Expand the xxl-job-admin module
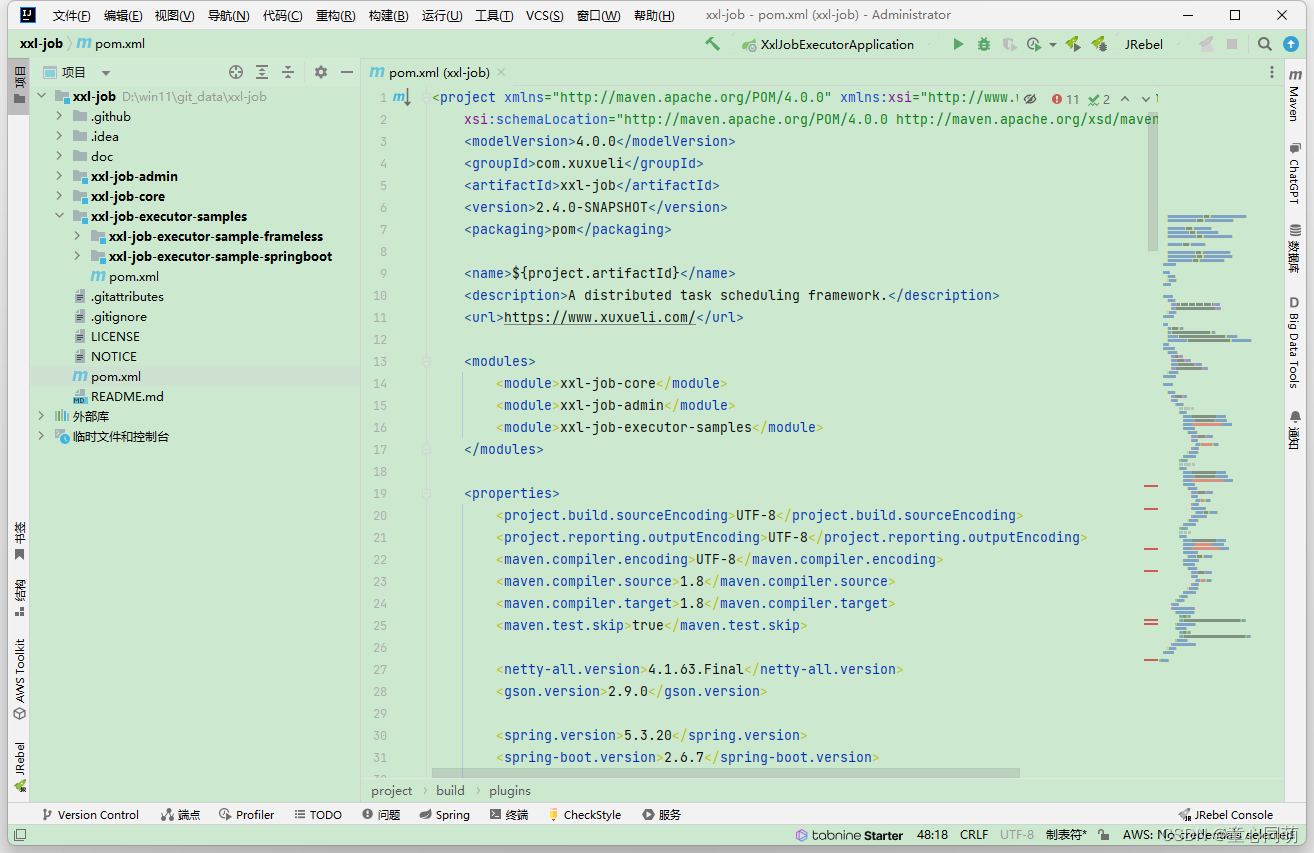 pos(60,176)
